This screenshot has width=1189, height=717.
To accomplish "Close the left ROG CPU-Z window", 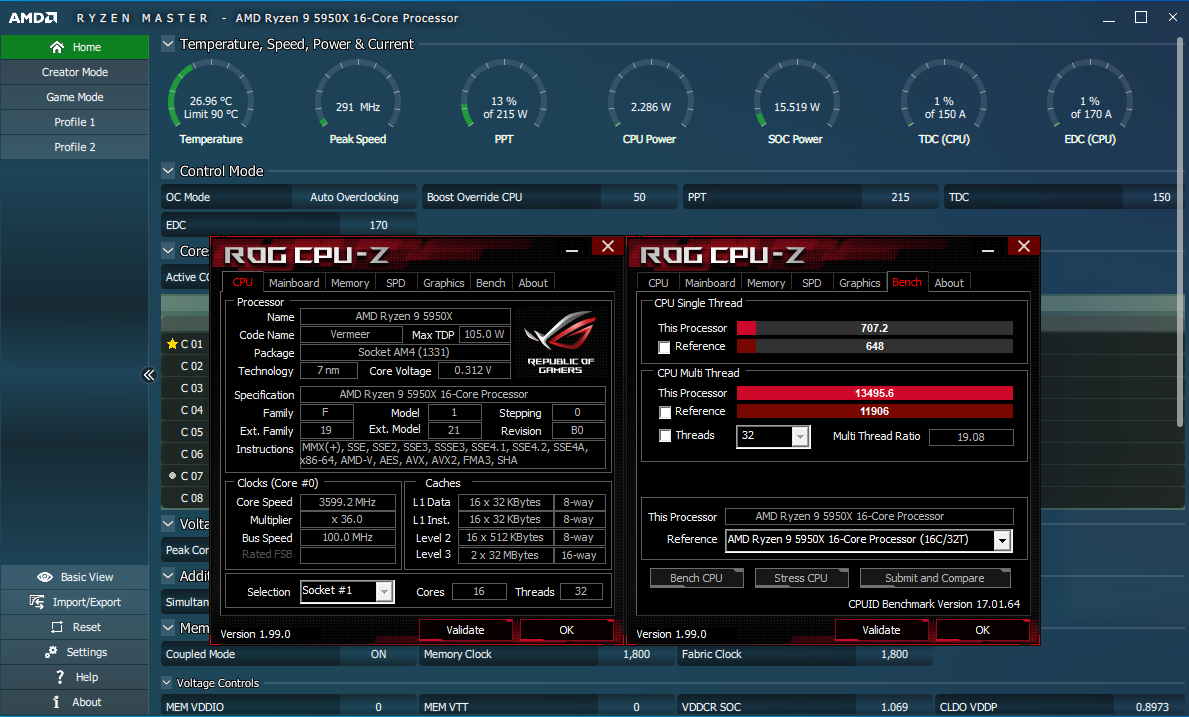I will (608, 246).
